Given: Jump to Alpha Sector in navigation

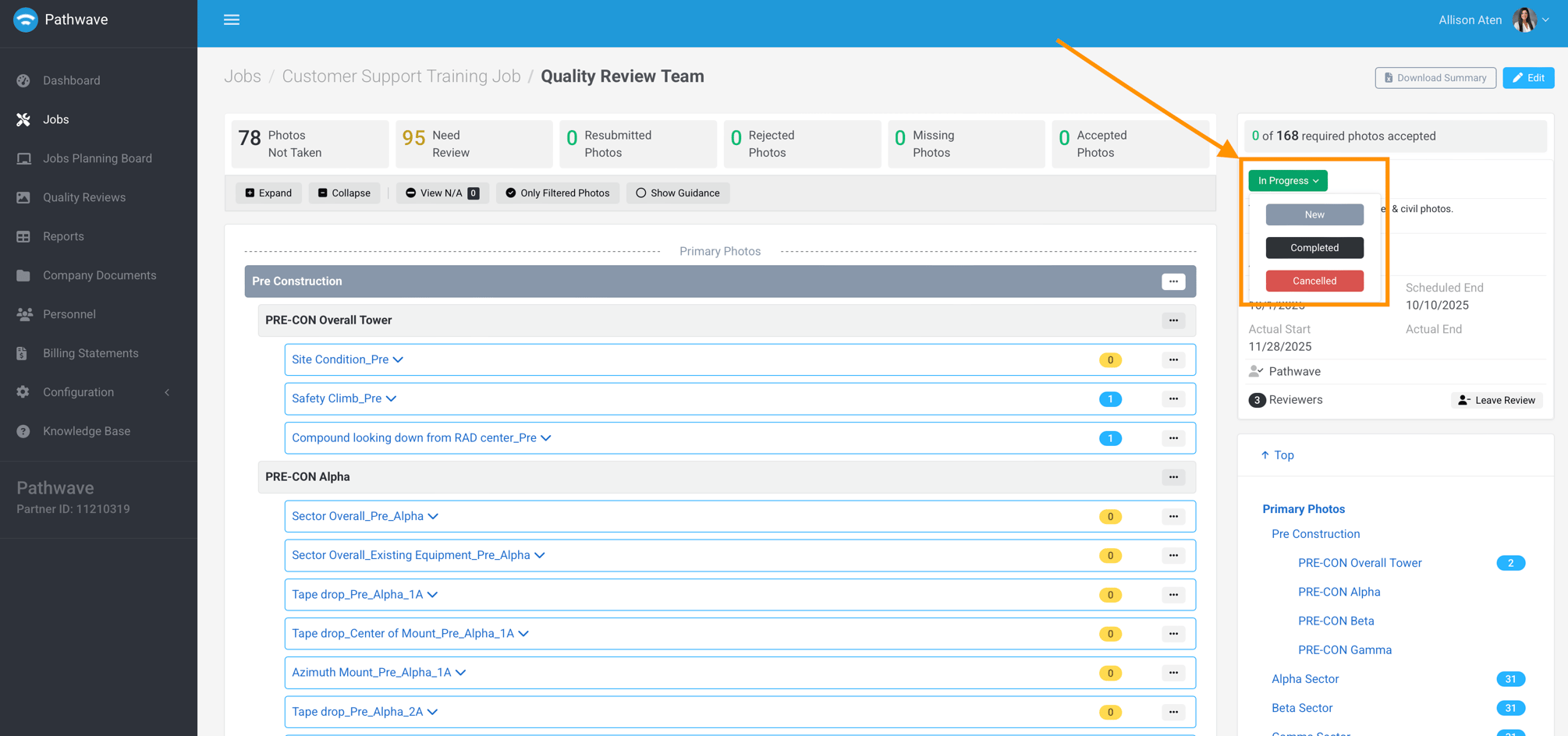Looking at the screenshot, I should (x=1305, y=679).
